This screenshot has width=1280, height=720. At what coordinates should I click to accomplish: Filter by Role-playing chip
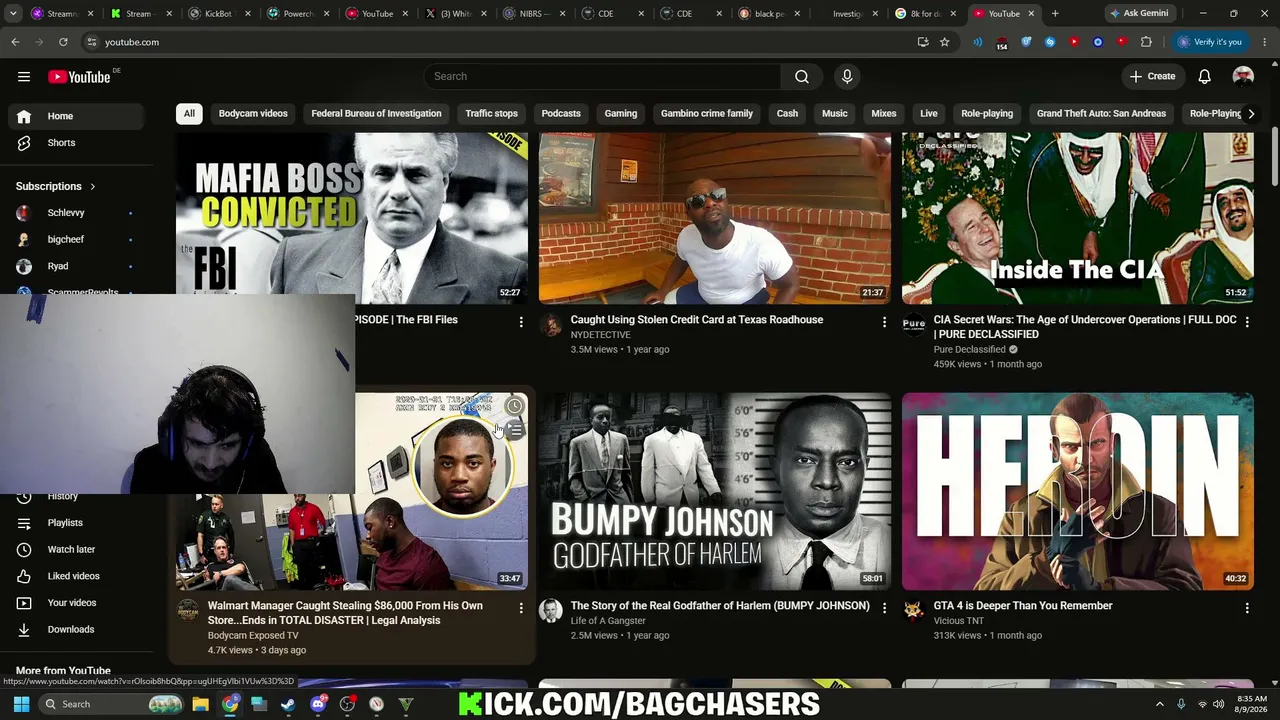(x=987, y=114)
